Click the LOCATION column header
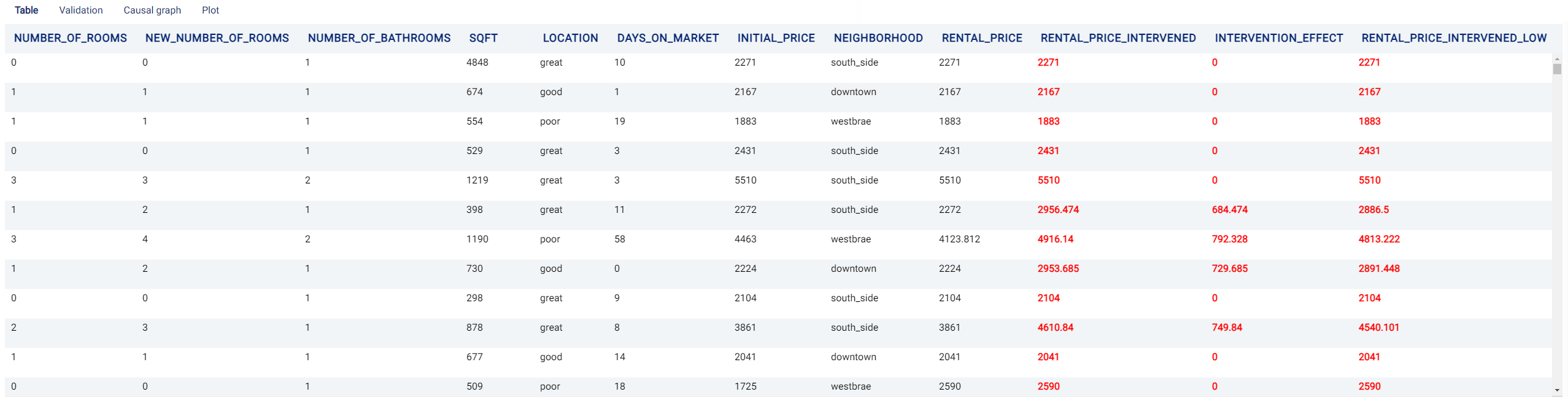Image resolution: width=1568 pixels, height=397 pixels. point(571,38)
